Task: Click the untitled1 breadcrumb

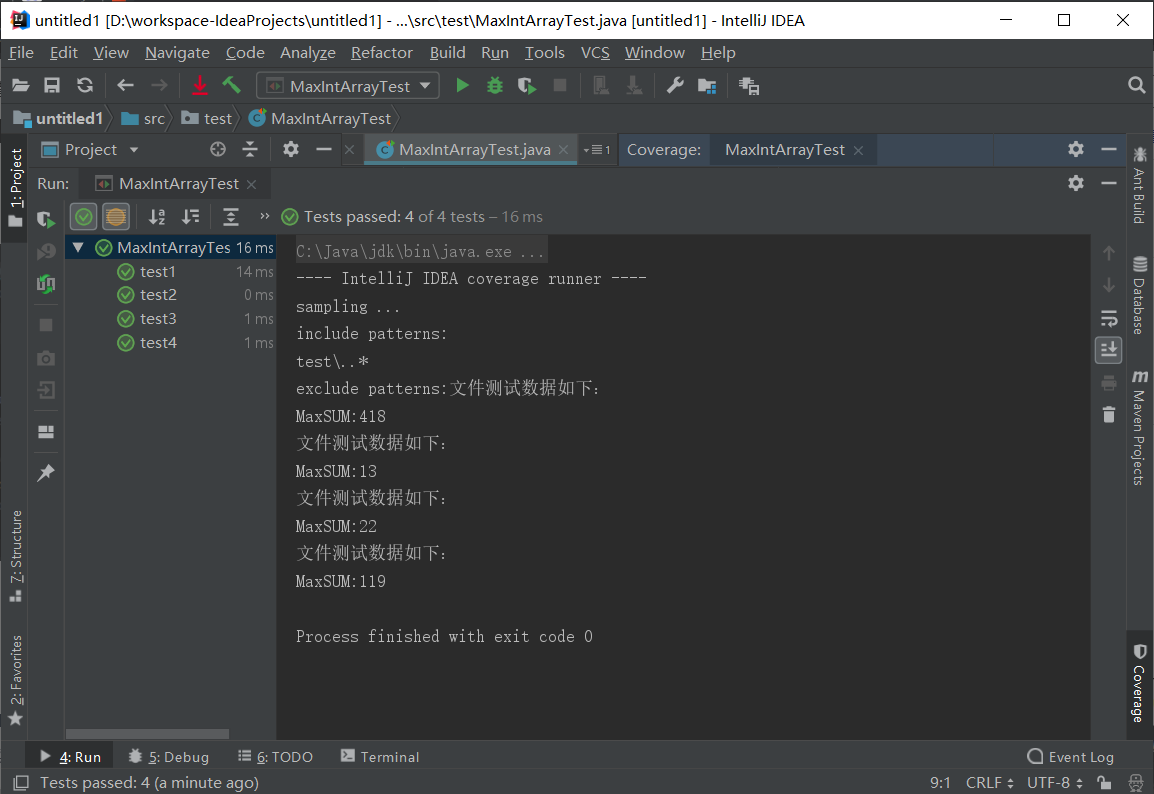Action: pyautogui.click(x=59, y=118)
